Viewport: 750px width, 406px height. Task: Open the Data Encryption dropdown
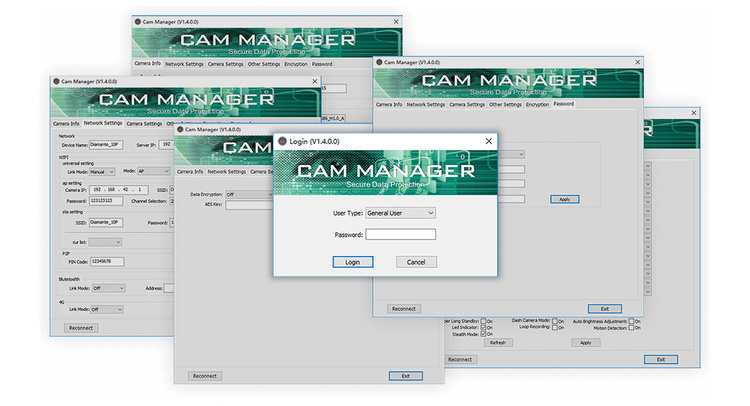pos(250,195)
